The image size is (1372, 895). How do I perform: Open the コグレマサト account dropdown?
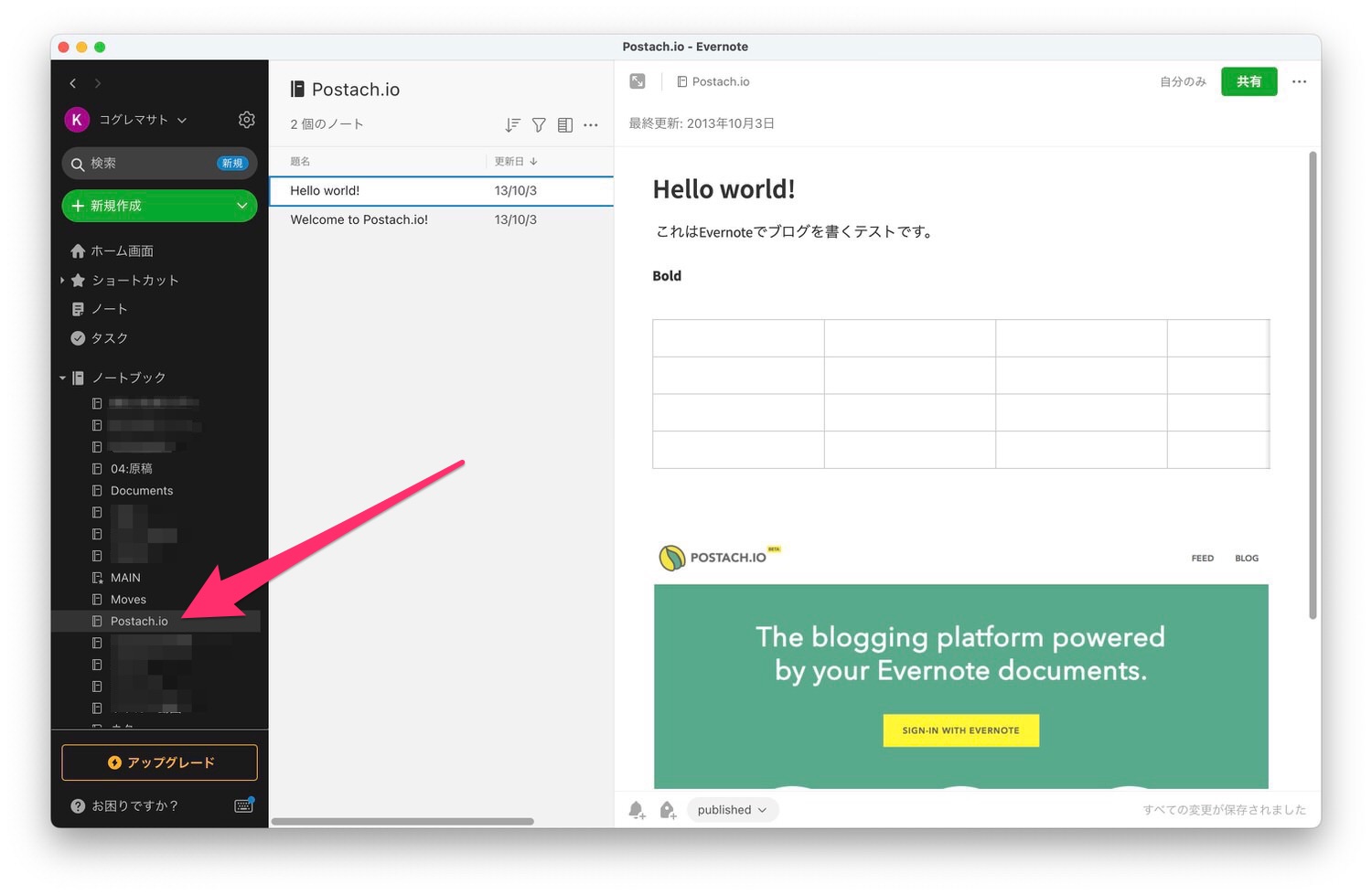143,120
